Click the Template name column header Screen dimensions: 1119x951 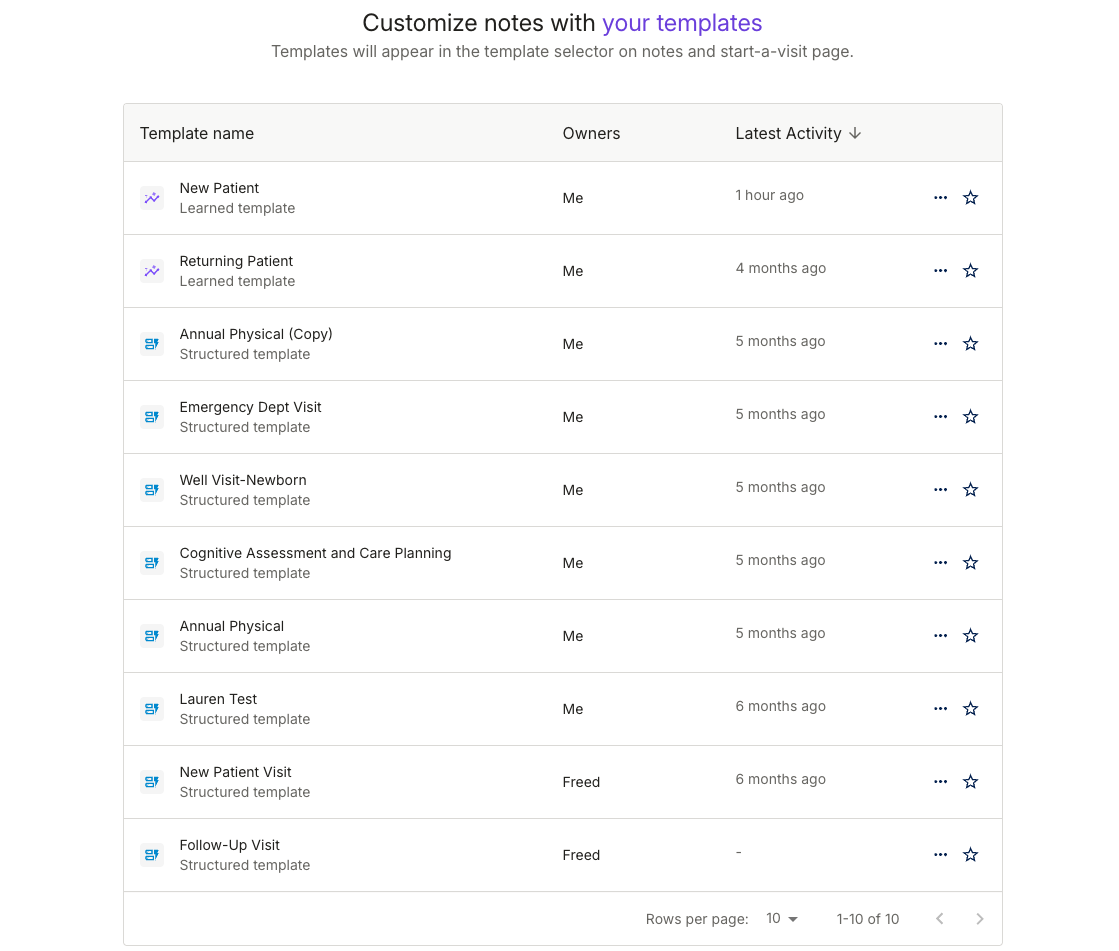(196, 132)
